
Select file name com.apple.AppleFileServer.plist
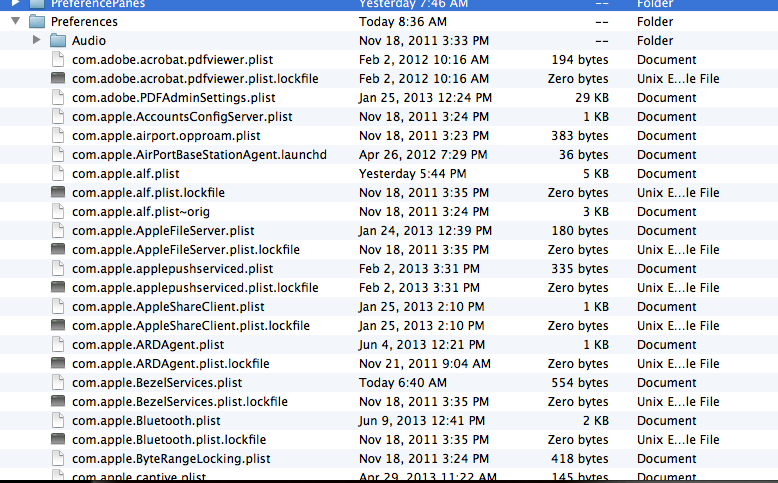click(163, 231)
